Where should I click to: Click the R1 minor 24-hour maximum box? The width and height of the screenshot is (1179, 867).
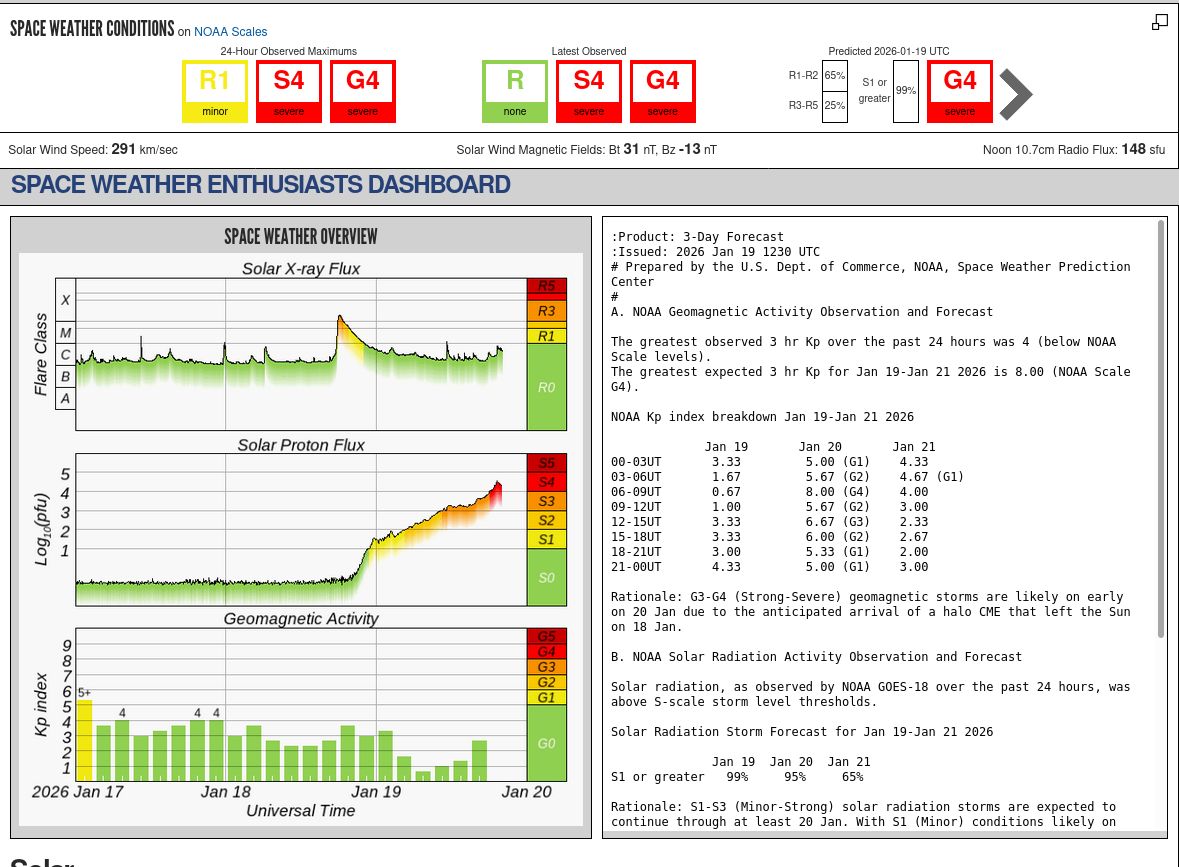click(214, 92)
